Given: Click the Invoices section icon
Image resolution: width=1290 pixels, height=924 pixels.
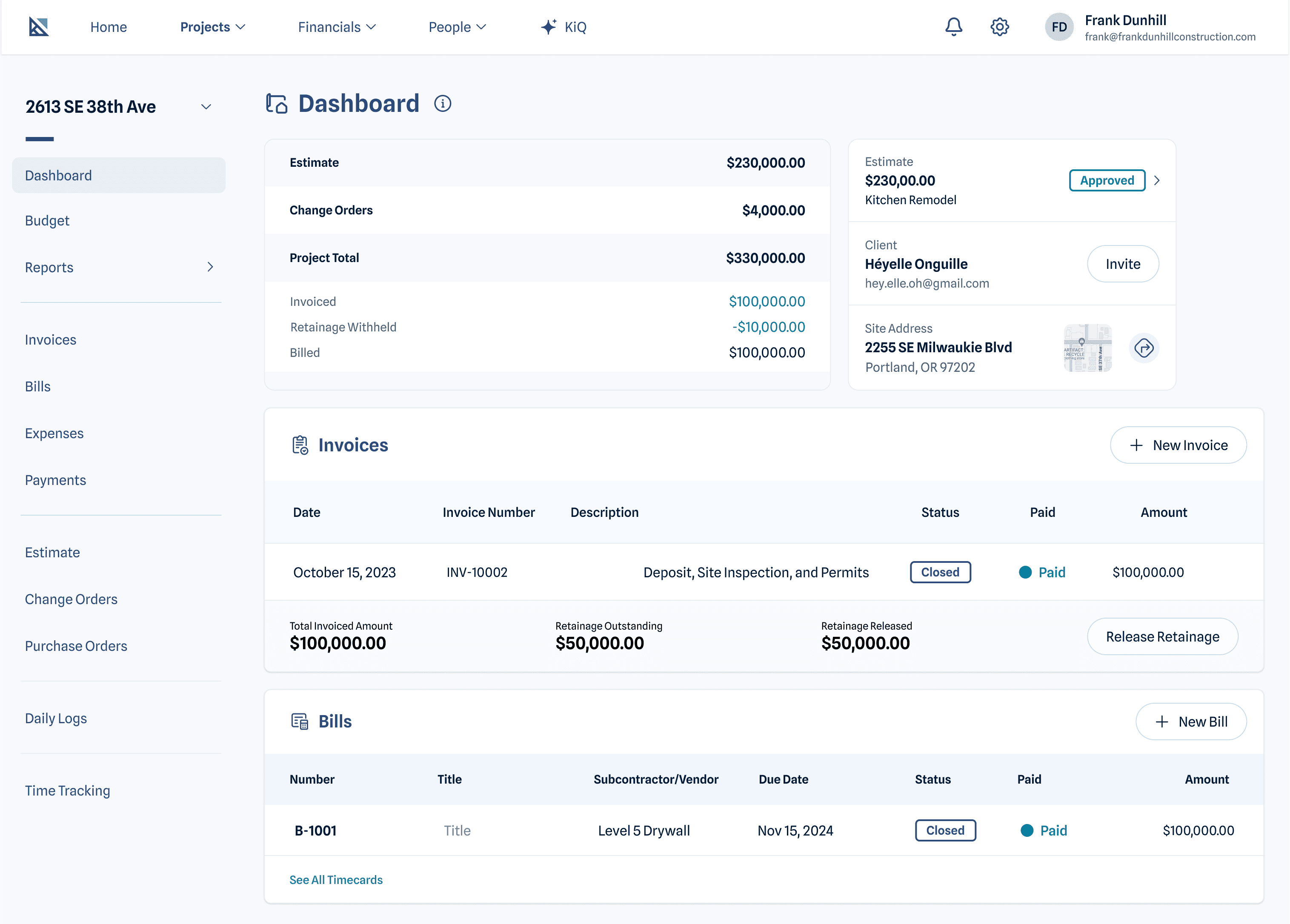Looking at the screenshot, I should click(x=300, y=445).
